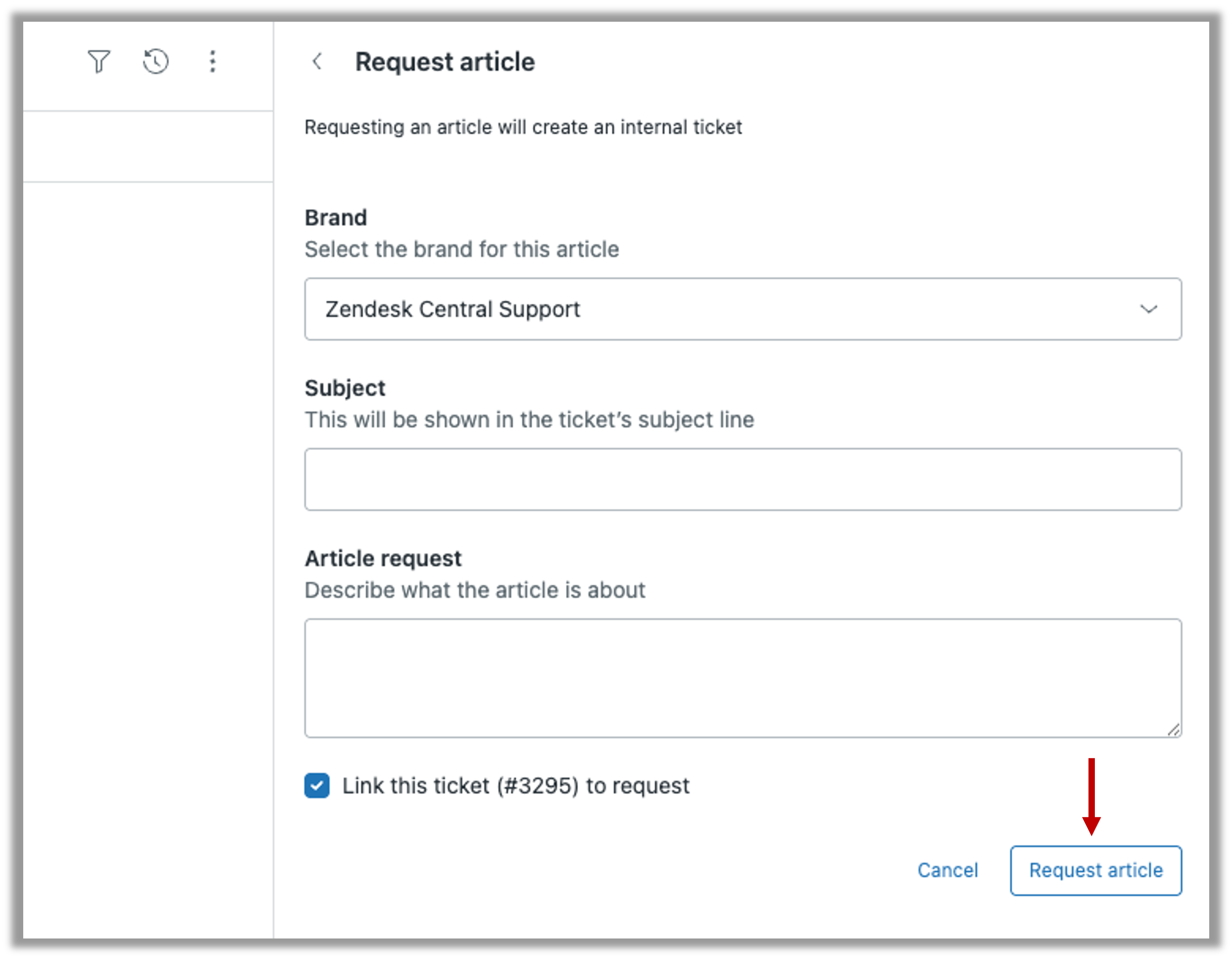Click the Subject input field
The height and width of the screenshot is (960, 1232).
click(743, 479)
